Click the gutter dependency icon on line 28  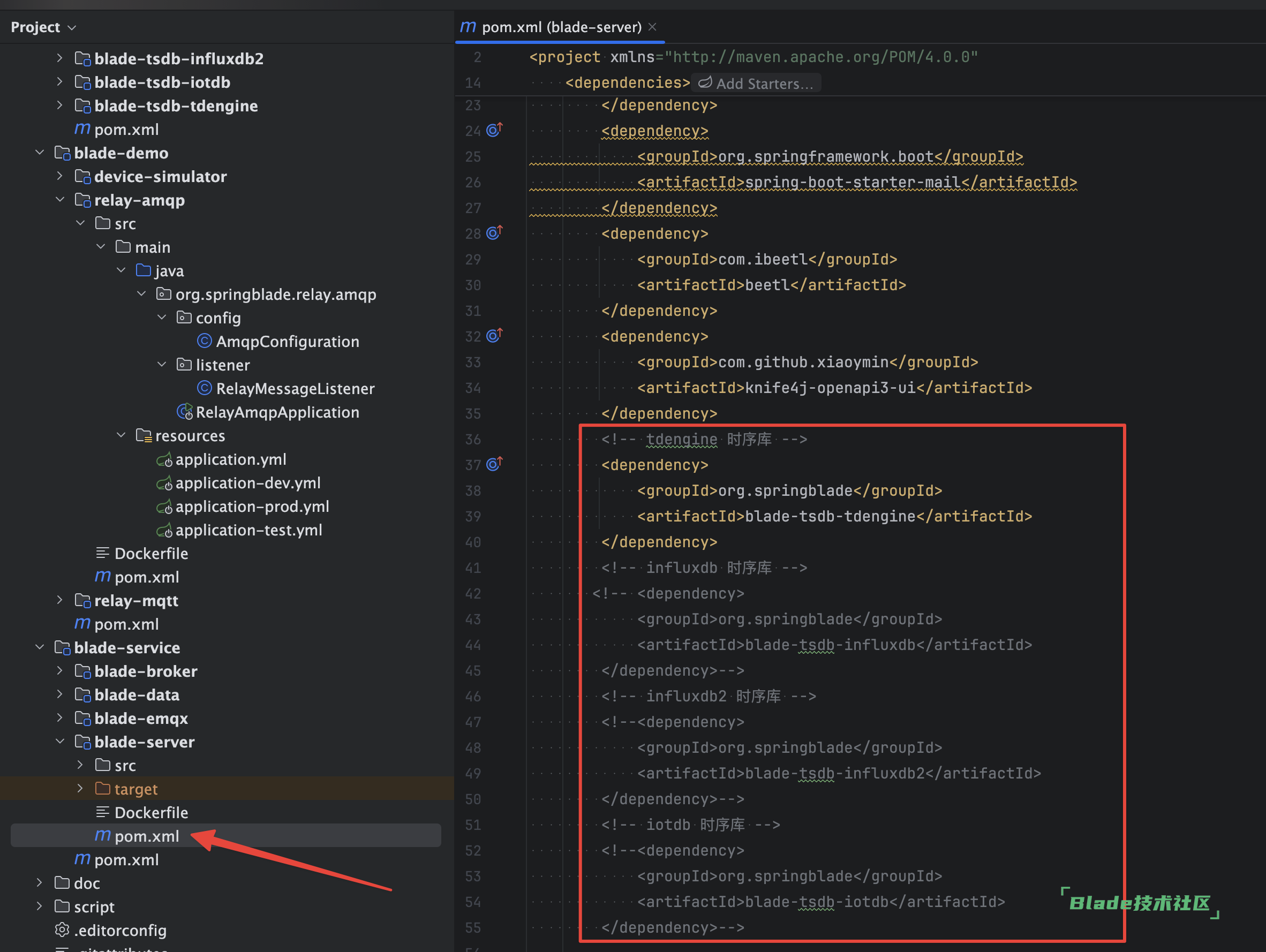494,232
